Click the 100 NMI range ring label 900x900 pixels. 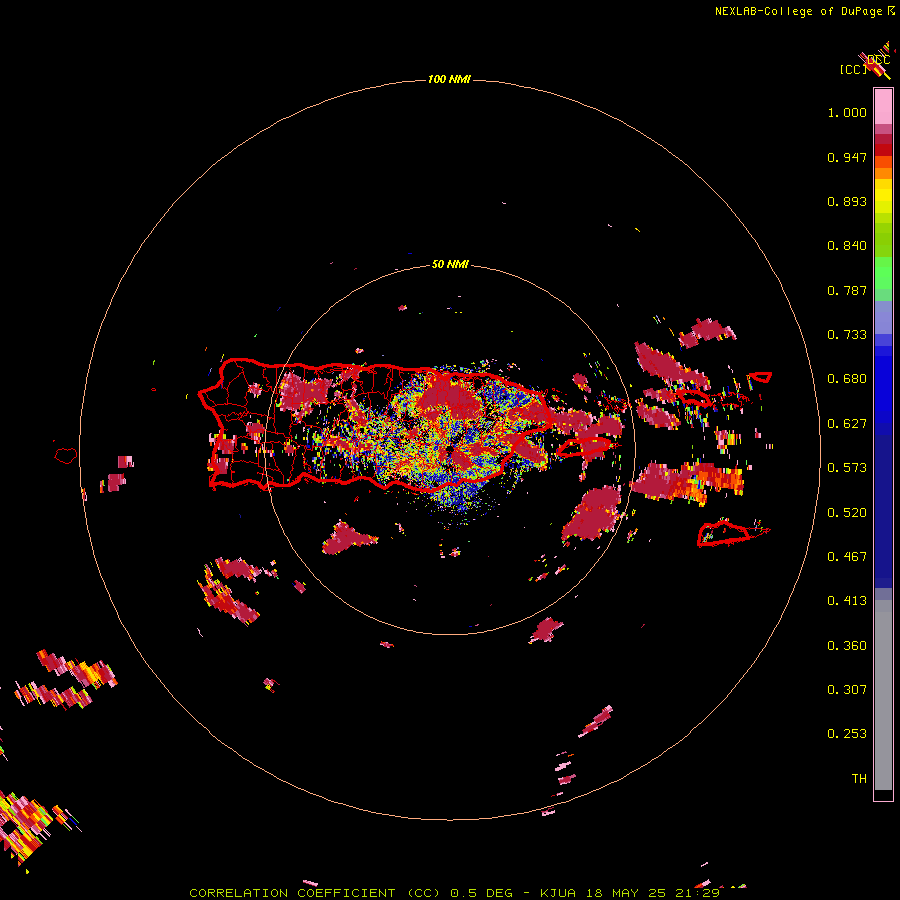pos(449,79)
